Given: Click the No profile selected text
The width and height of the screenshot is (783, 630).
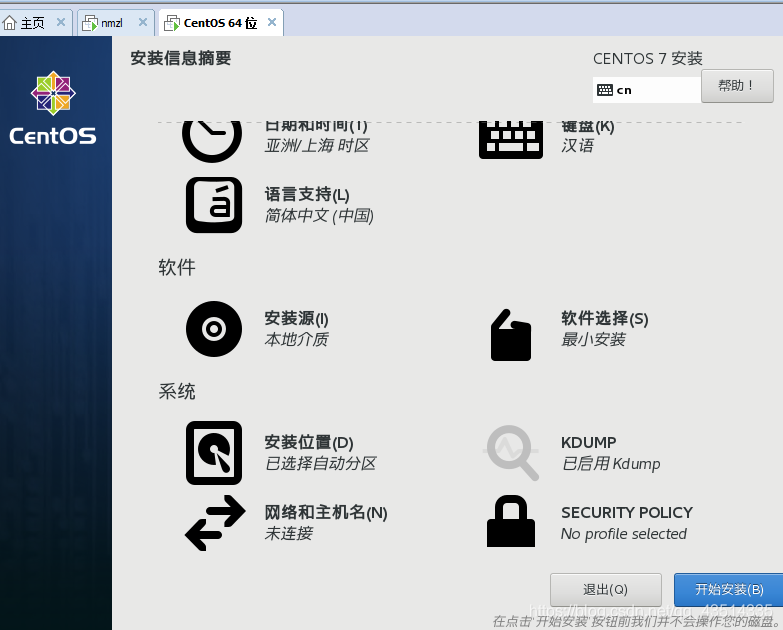Looking at the screenshot, I should pyautogui.click(x=624, y=534).
